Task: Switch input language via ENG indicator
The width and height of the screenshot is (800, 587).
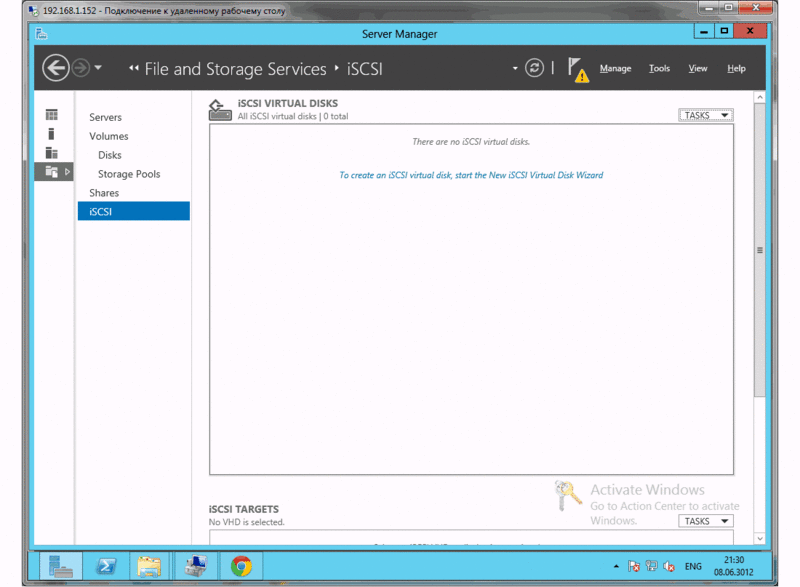Action: (693, 566)
